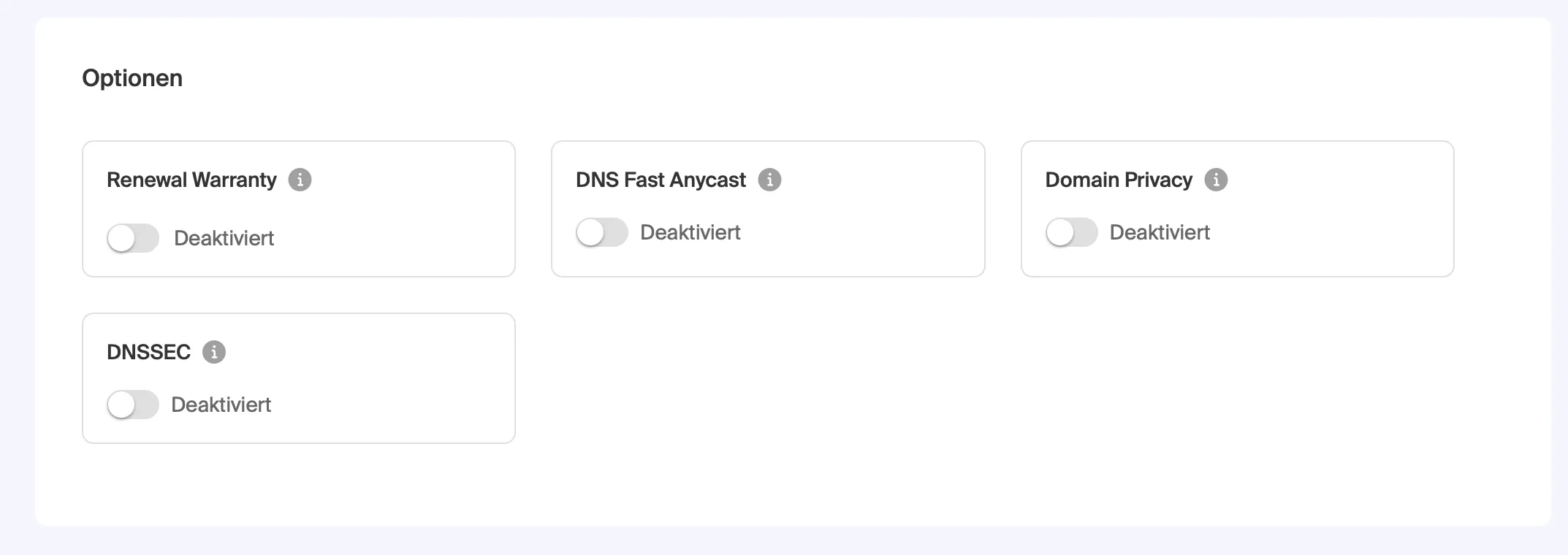Click the Optionen section heading
The image size is (1568, 555).
[x=132, y=78]
